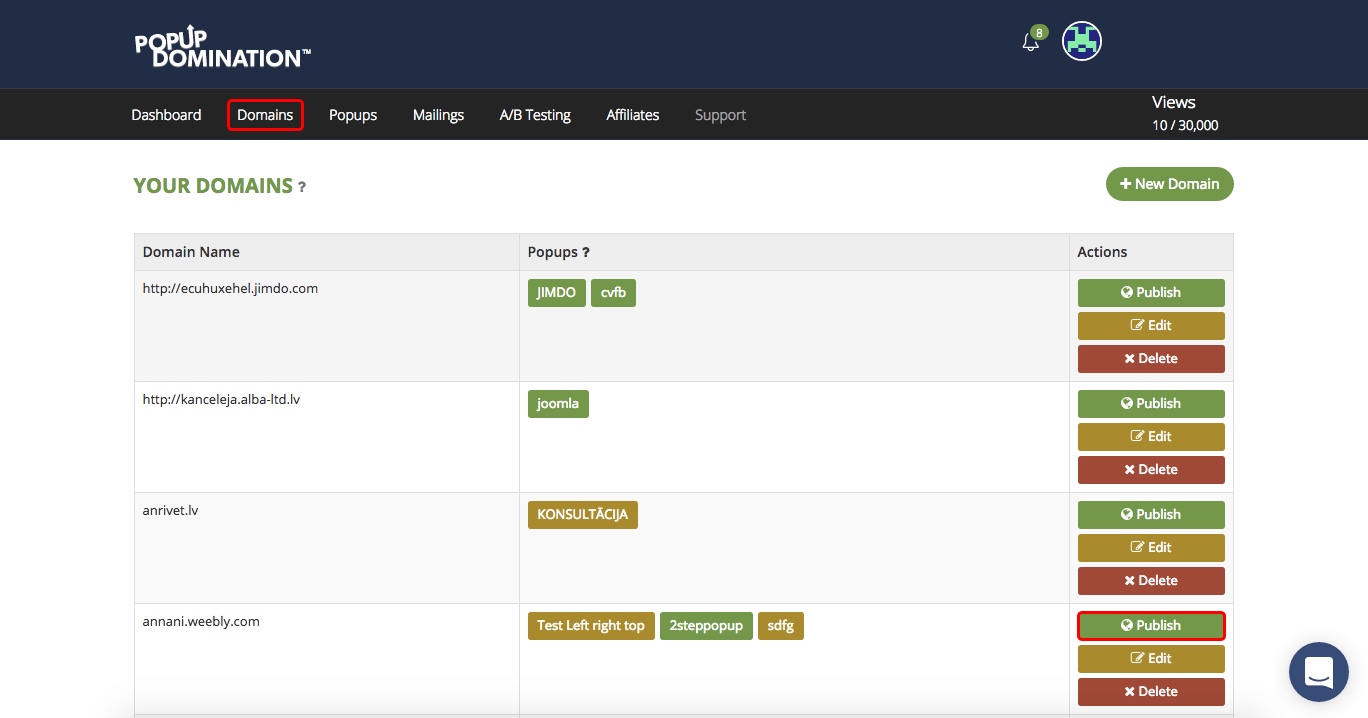The image size is (1368, 718).
Task: Open the Mailings tab
Action: tap(438, 115)
